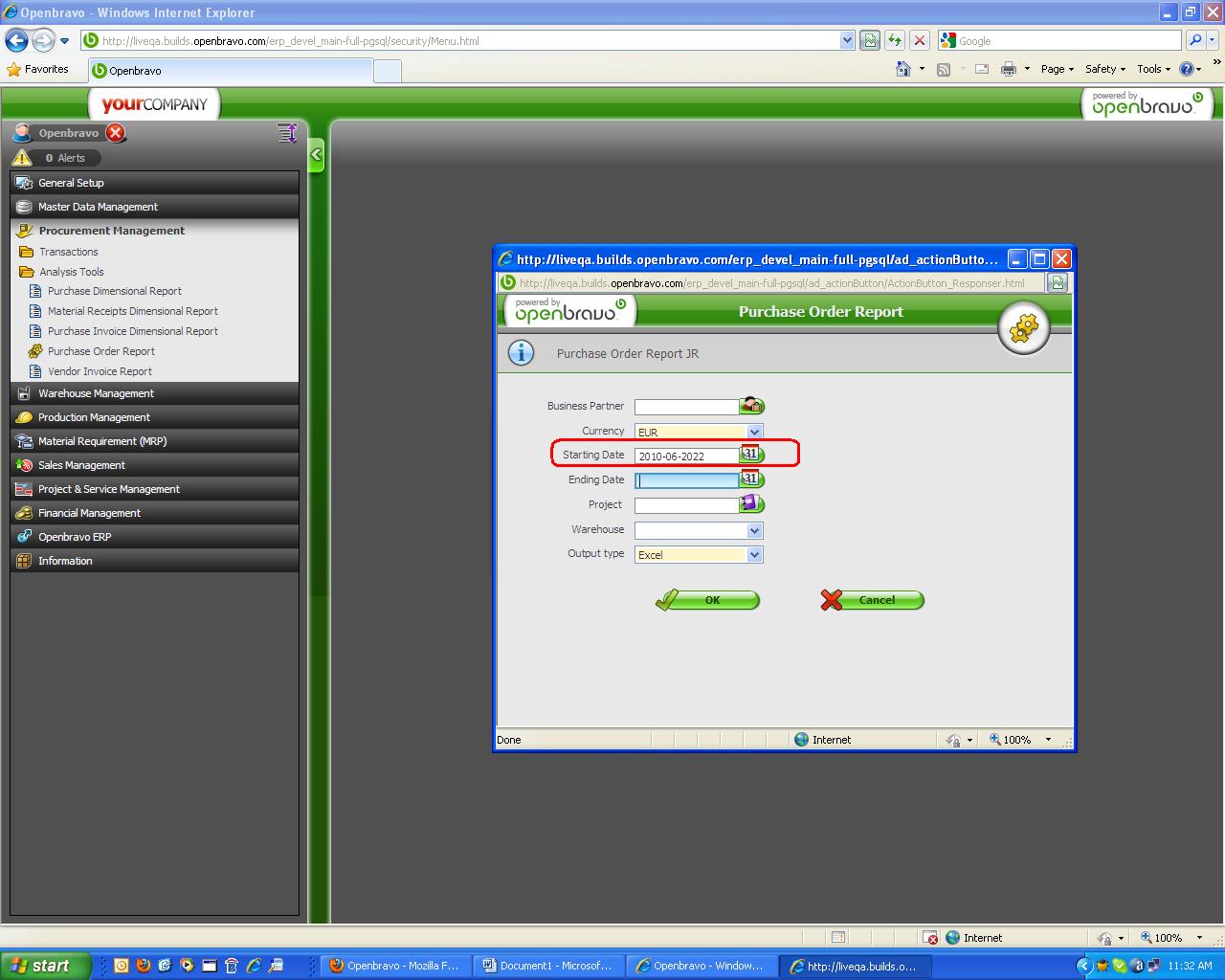Click the IE RSS feeds icon
This screenshot has width=1225, height=980.
click(x=944, y=69)
